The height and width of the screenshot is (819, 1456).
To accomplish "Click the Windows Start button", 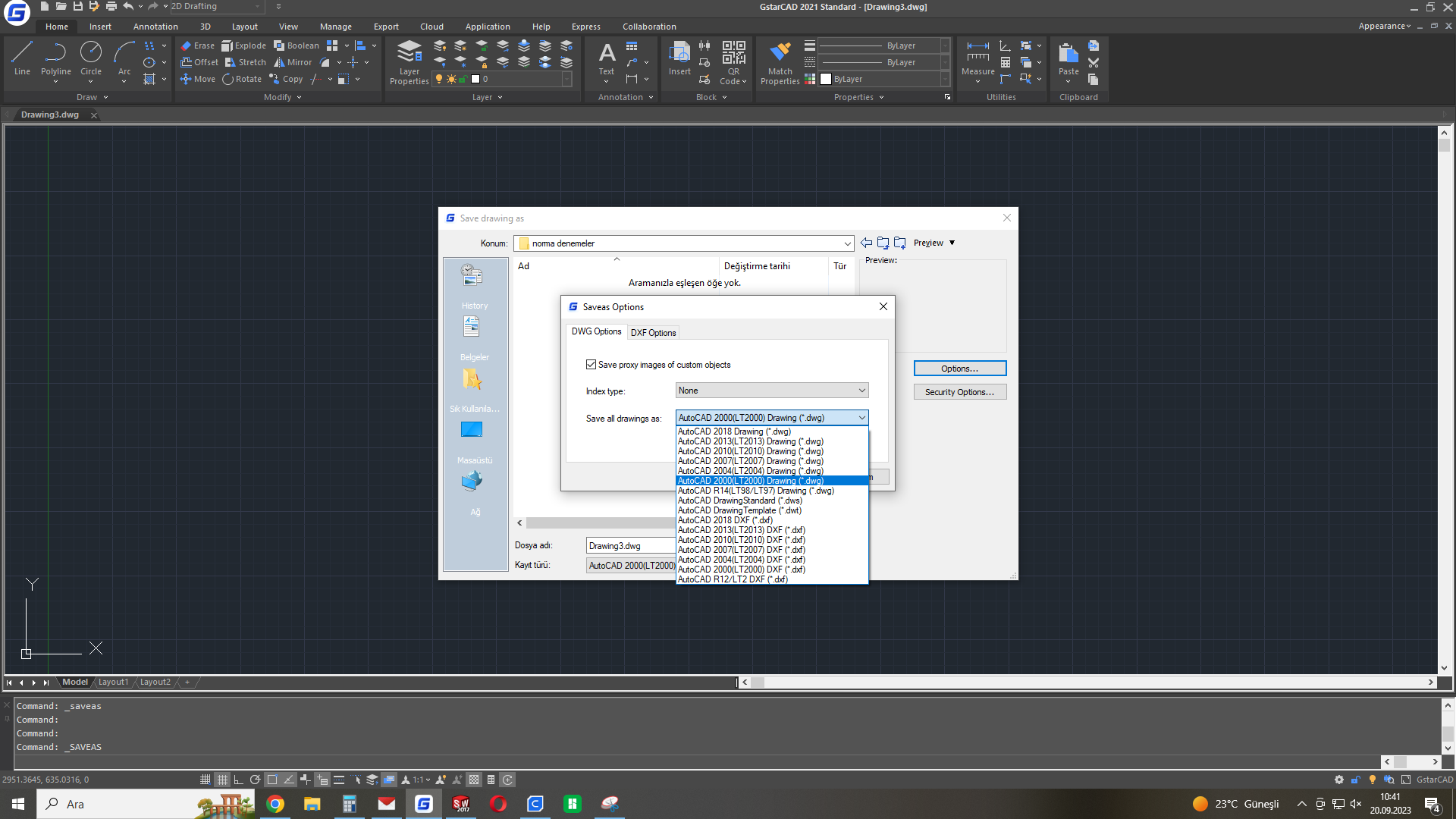I will point(18,804).
